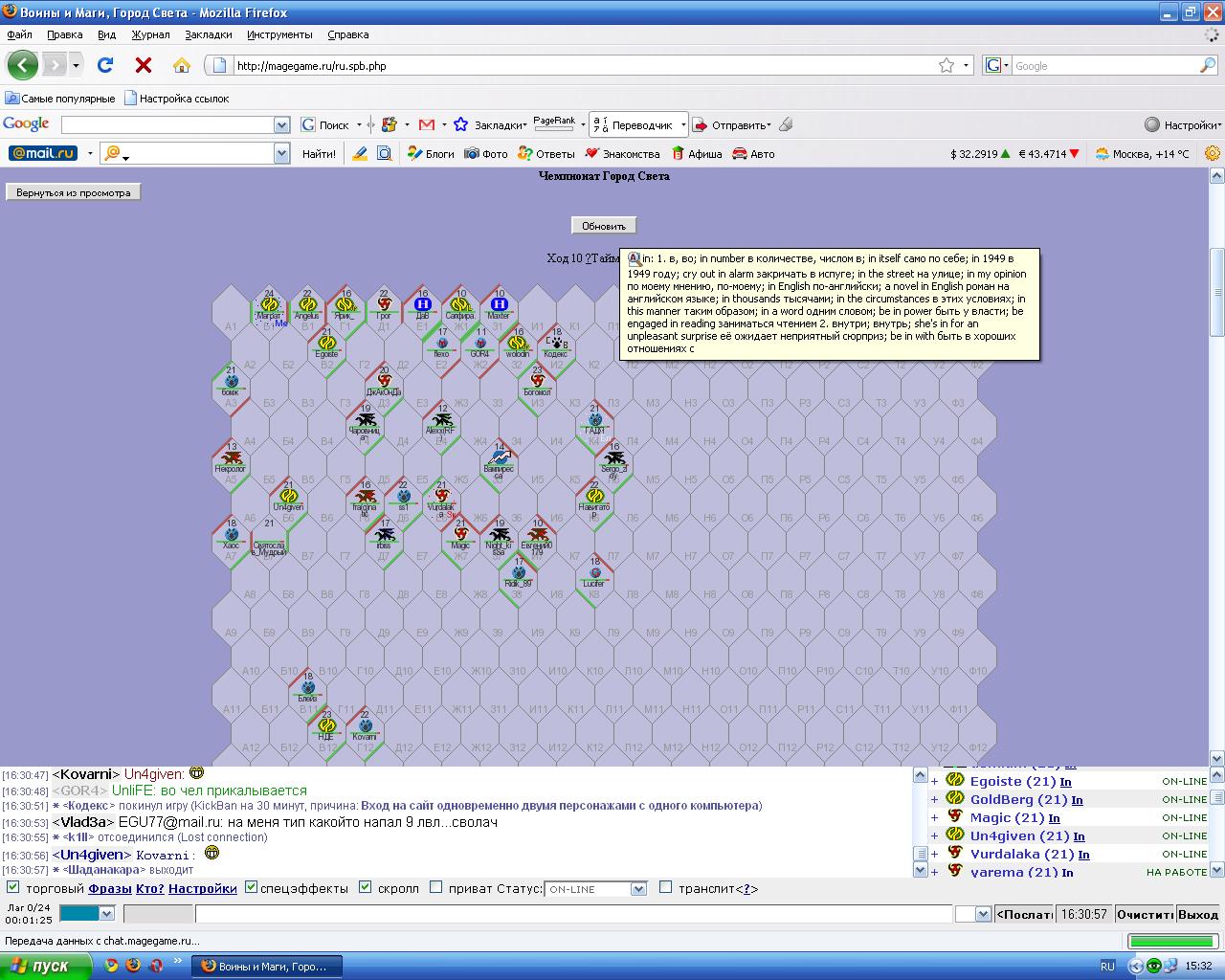This screenshot has width=1225, height=980.
Task: Click the Вернуться из просмотра button
Action: [x=73, y=192]
